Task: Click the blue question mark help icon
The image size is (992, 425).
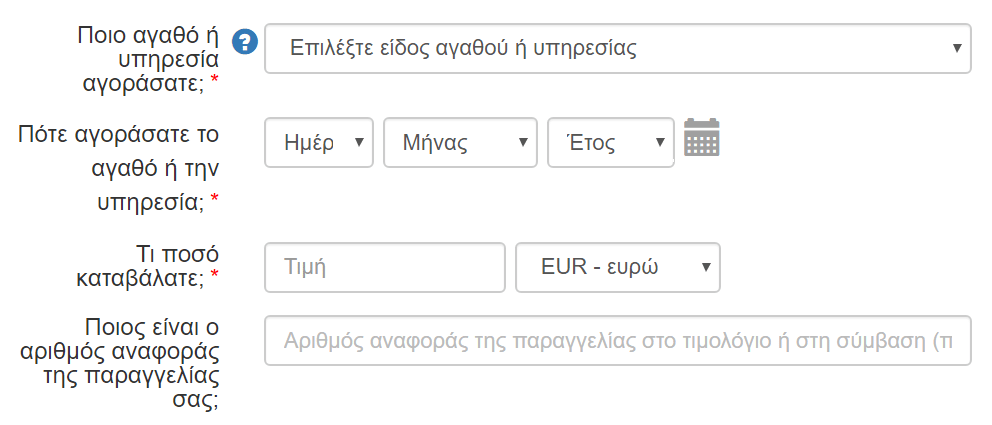Action: coord(245,42)
